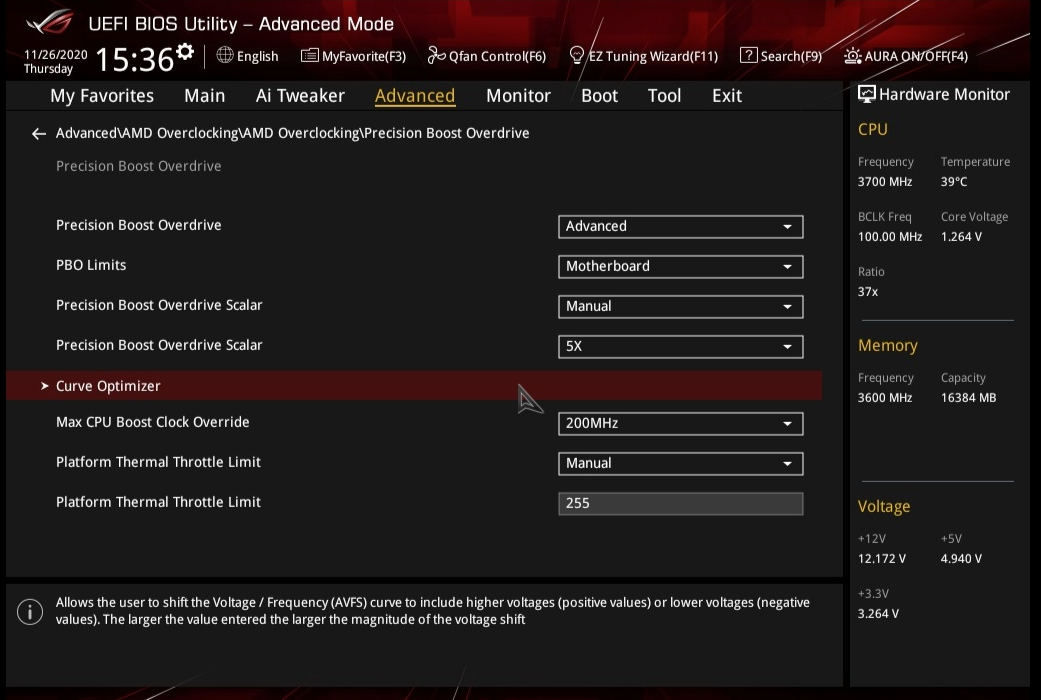Open the Tool tab

tap(665, 96)
